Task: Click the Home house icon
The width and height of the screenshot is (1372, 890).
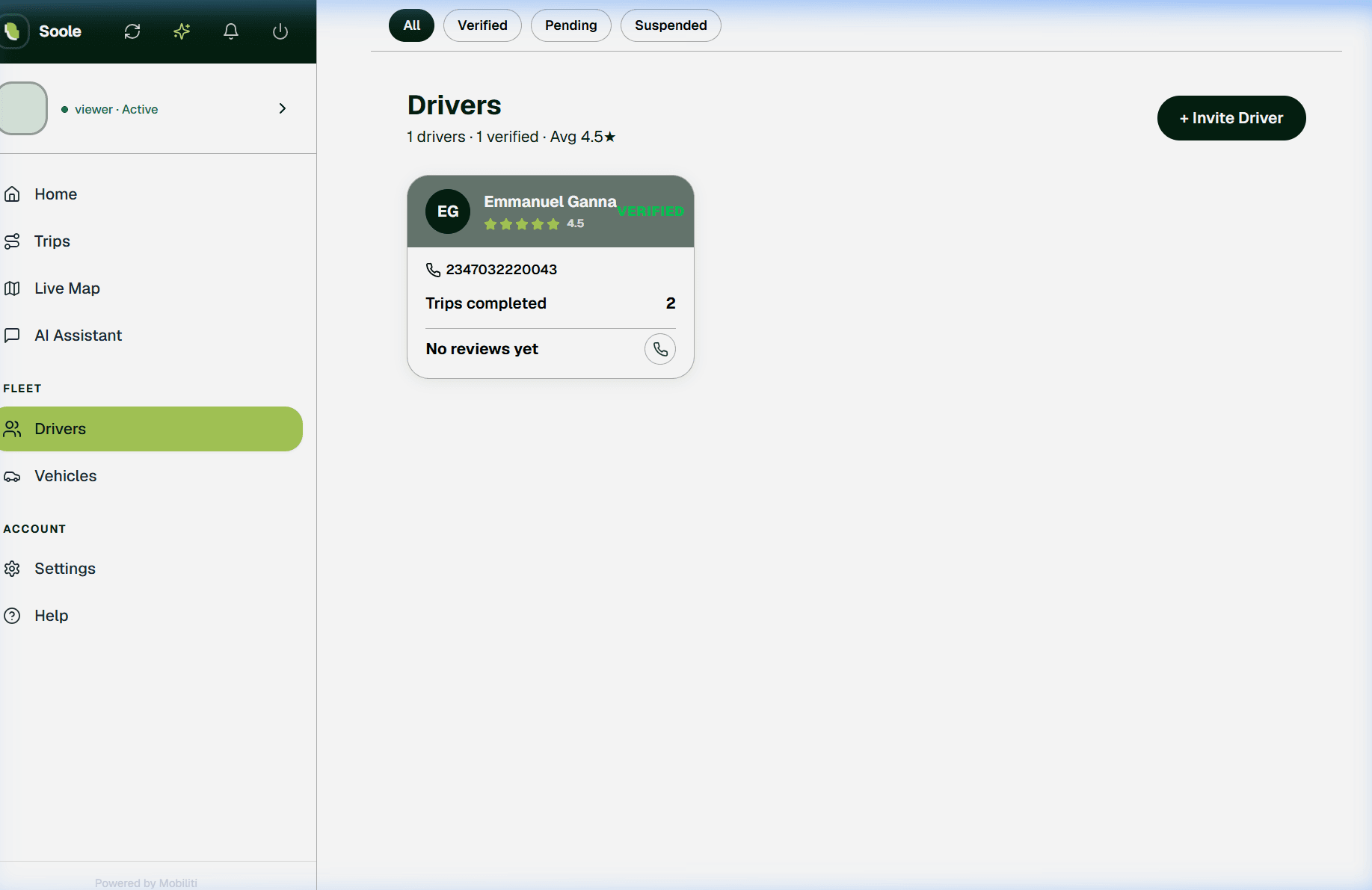Action: tap(12, 194)
